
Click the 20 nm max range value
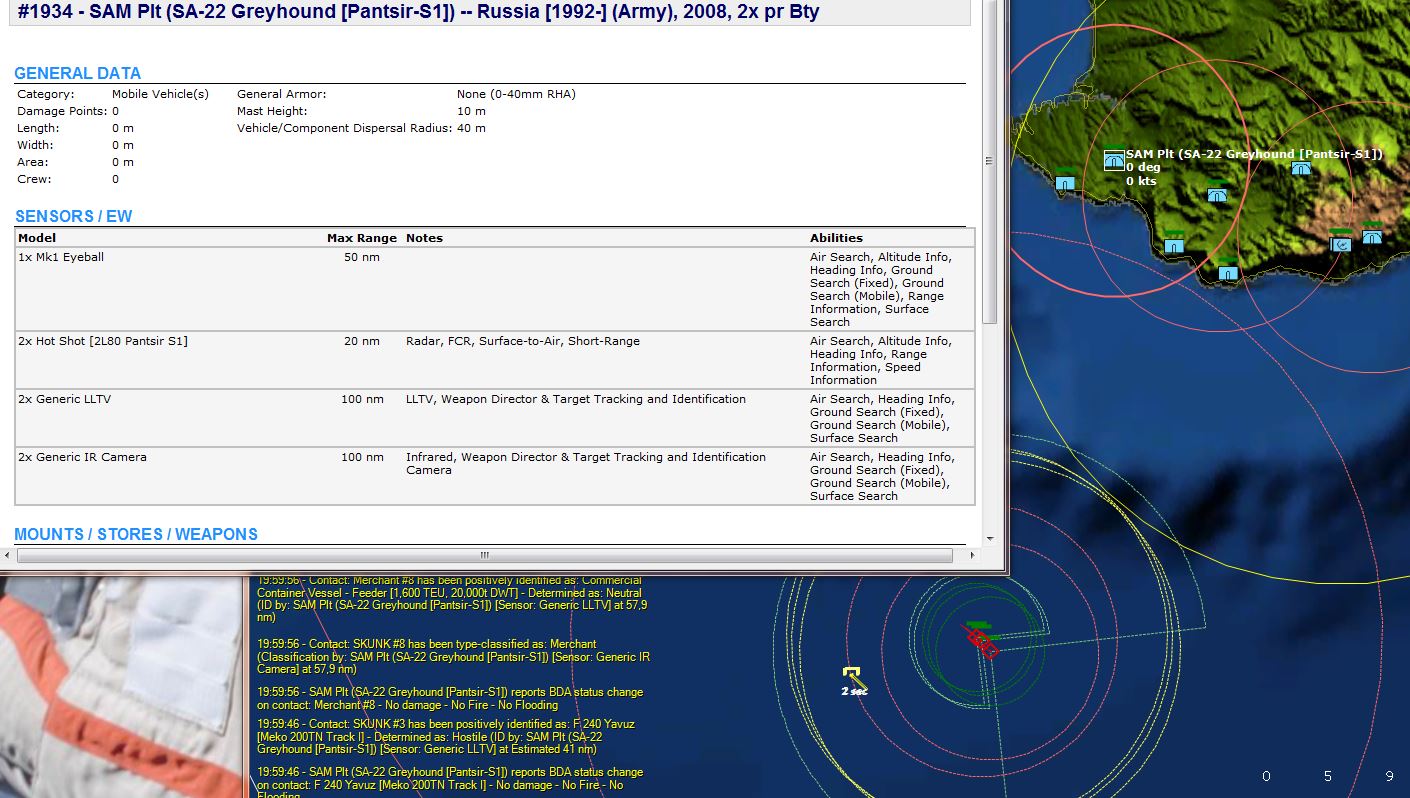pos(362,341)
